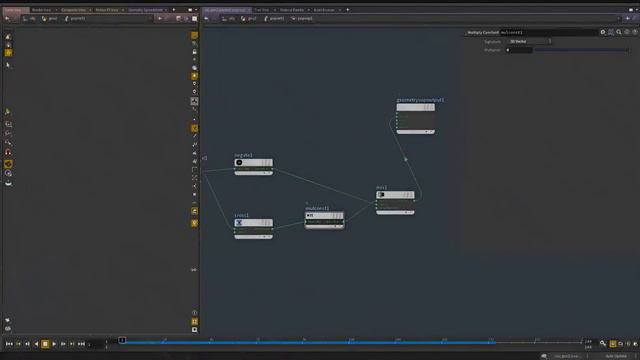Toggle the lock icon in viewport right toolbar

tap(195, 52)
